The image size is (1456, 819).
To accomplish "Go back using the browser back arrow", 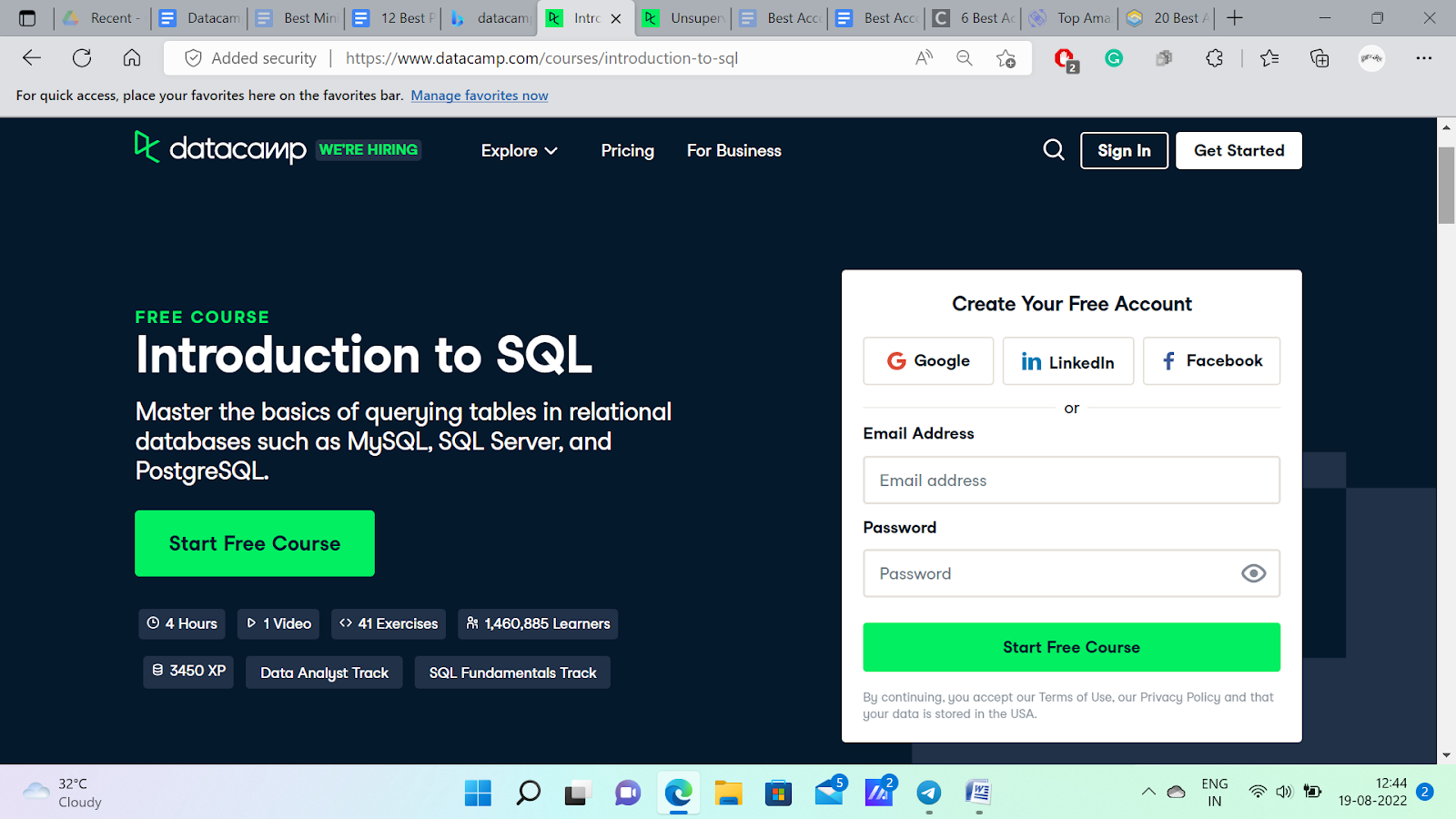I will pos(32,58).
